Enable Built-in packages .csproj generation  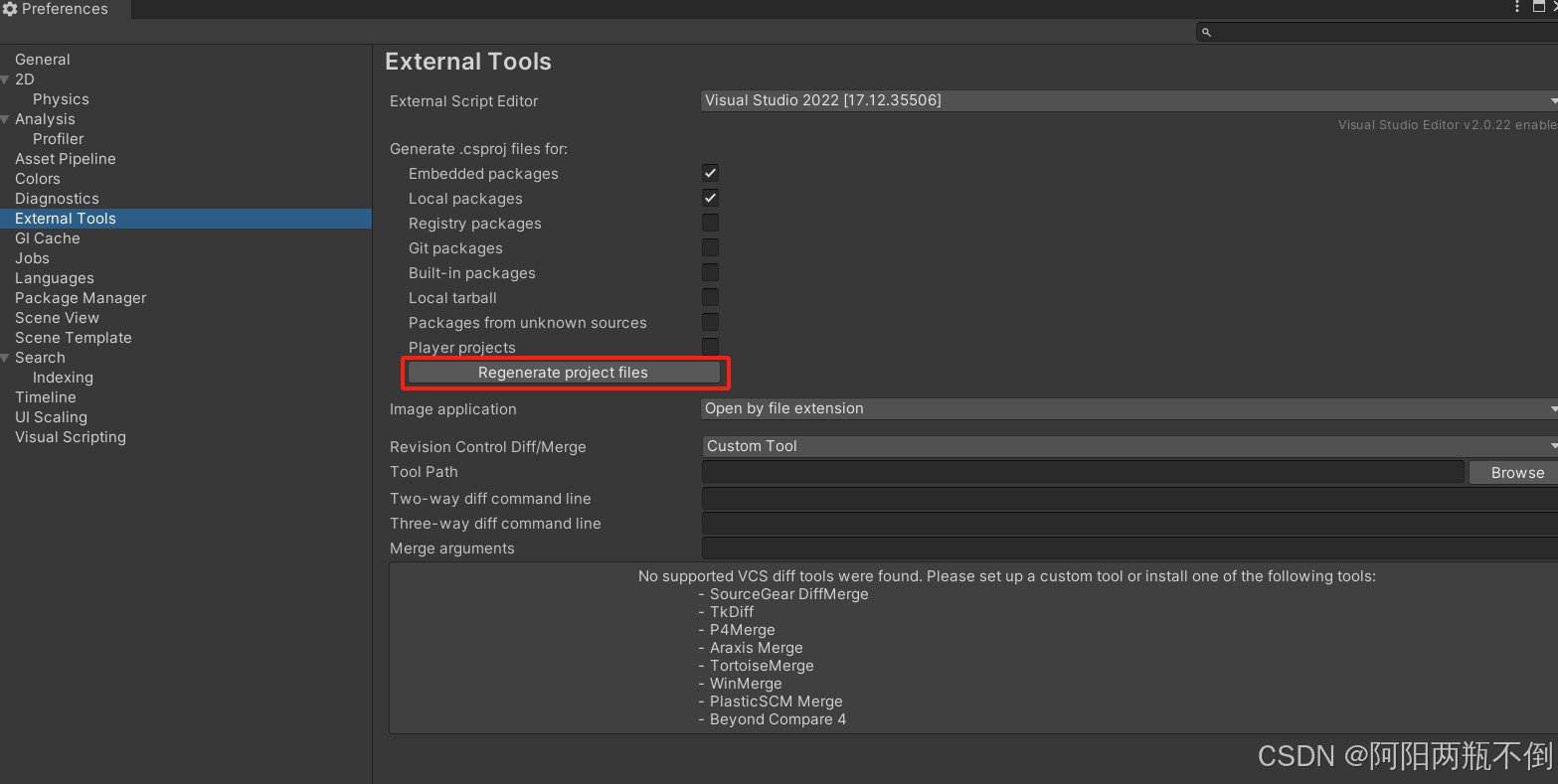pos(710,272)
